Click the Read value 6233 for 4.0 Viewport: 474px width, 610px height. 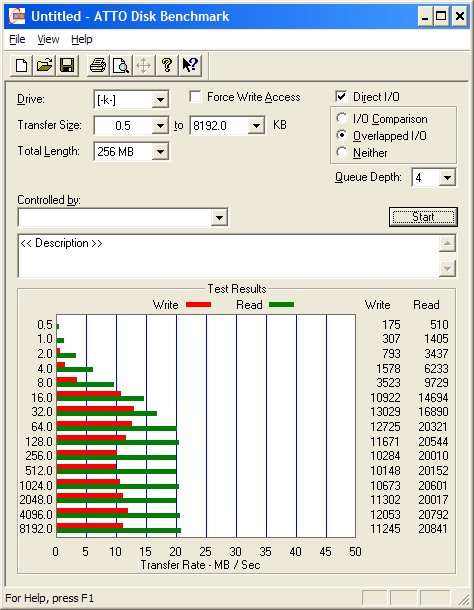pos(436,368)
